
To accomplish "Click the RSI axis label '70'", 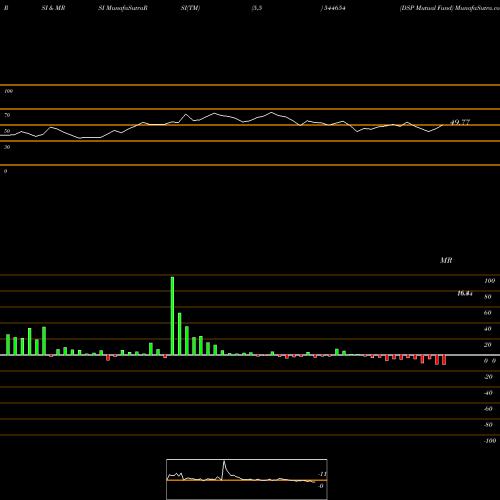I will [x=7, y=115].
